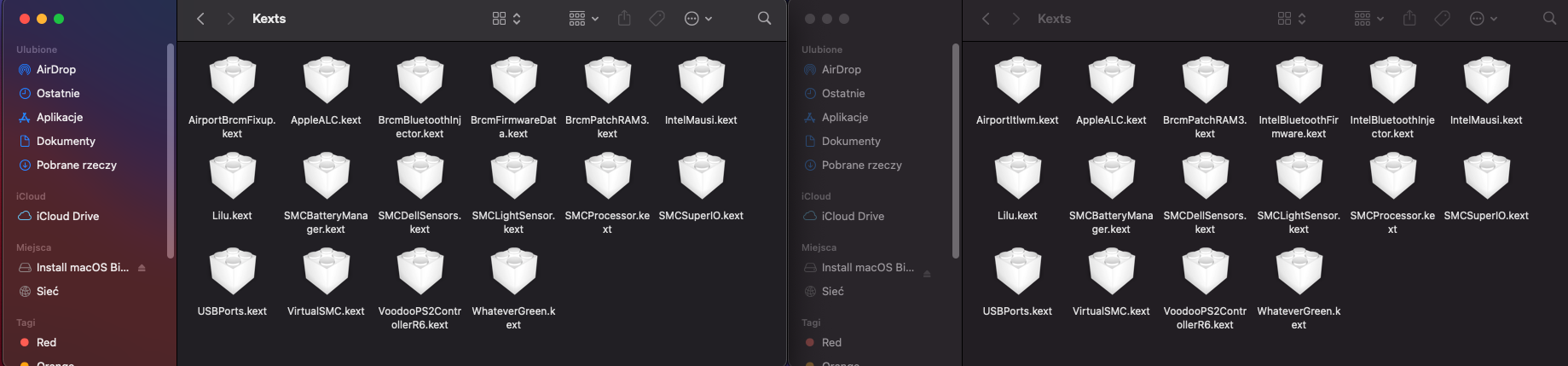
Task: Select AirportBrcmFixup.kext in left window
Action: tap(232, 96)
